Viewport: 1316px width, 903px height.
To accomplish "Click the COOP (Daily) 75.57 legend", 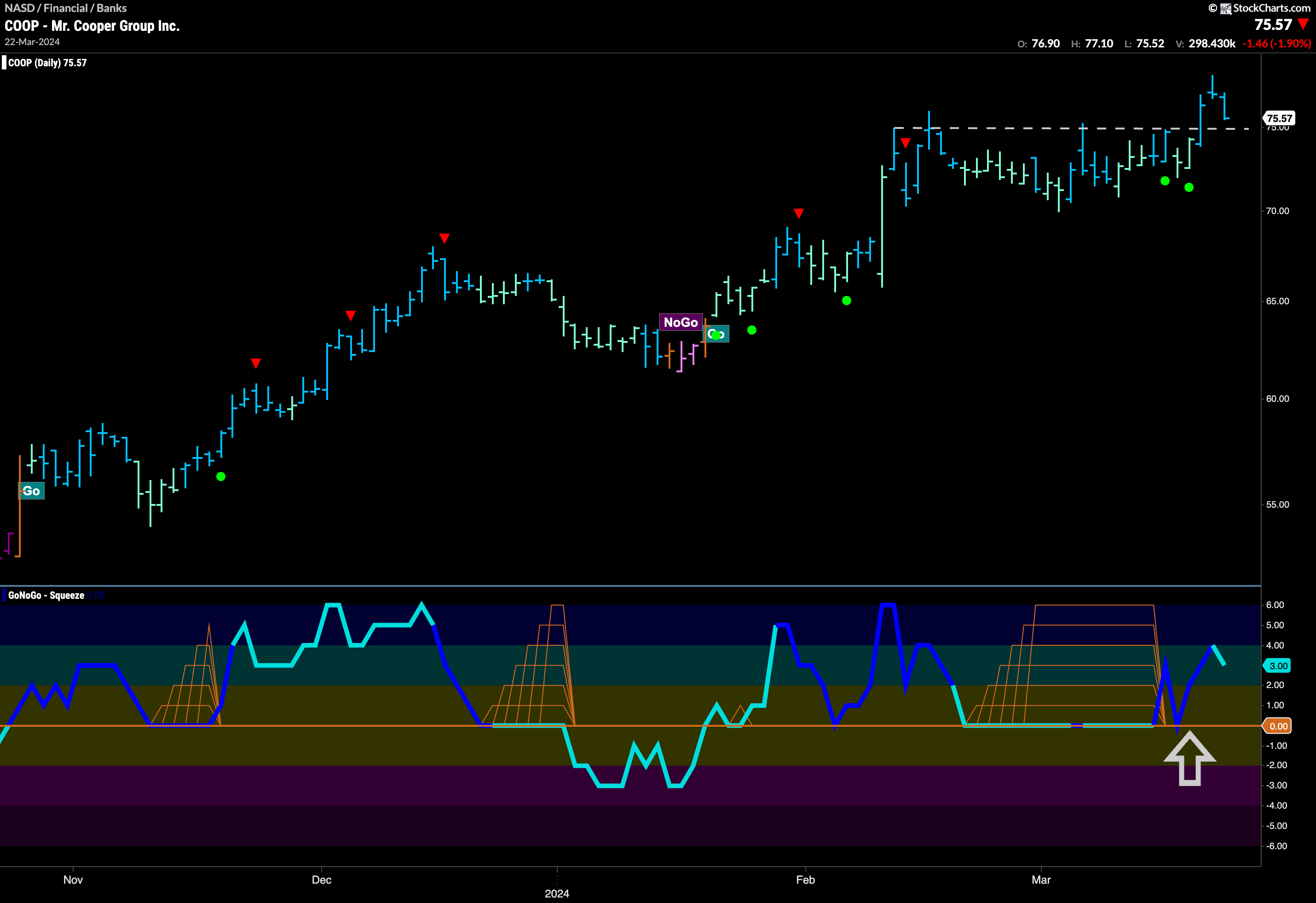I will tap(47, 62).
